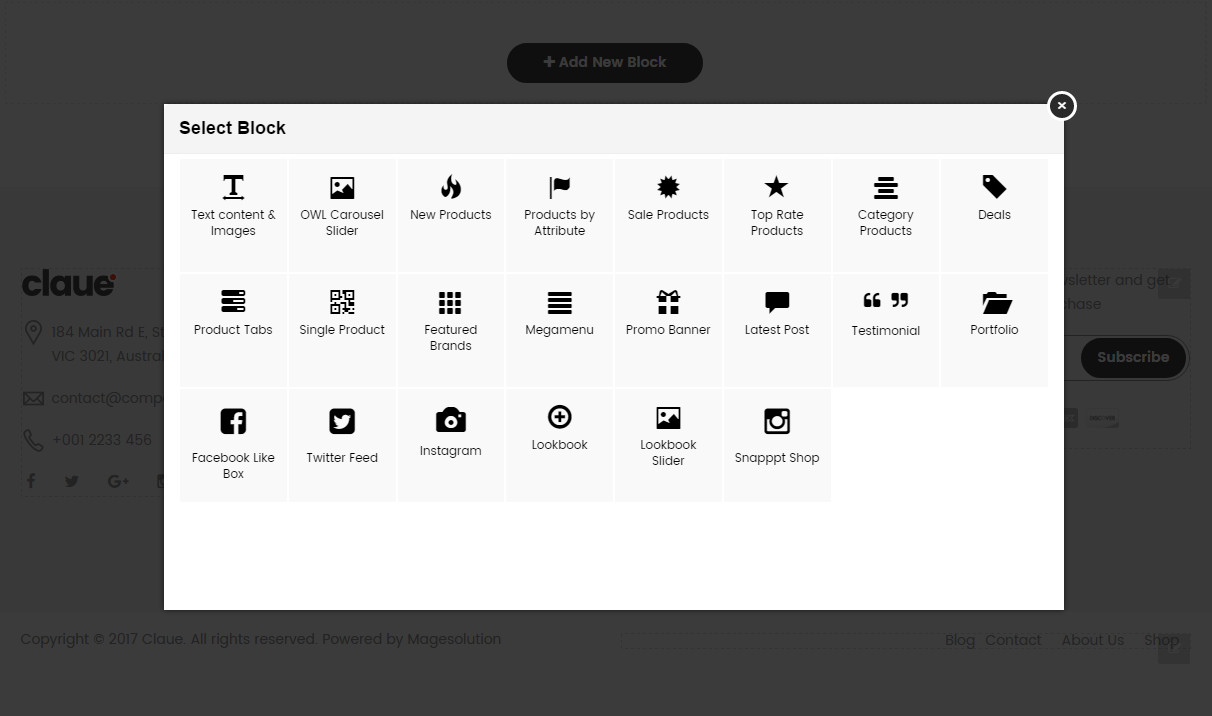
Task: Click the envelope icon beside contact email
Action: click(x=33, y=399)
